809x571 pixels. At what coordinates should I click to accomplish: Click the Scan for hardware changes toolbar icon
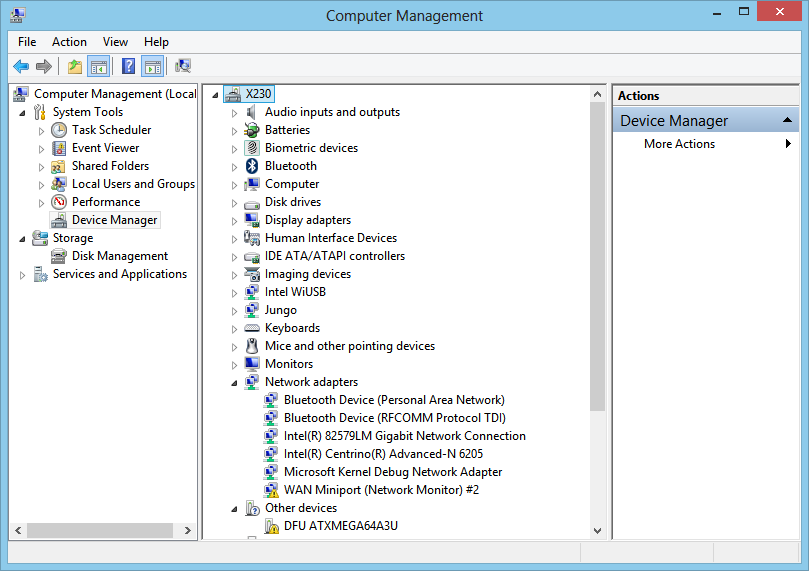pos(183,66)
